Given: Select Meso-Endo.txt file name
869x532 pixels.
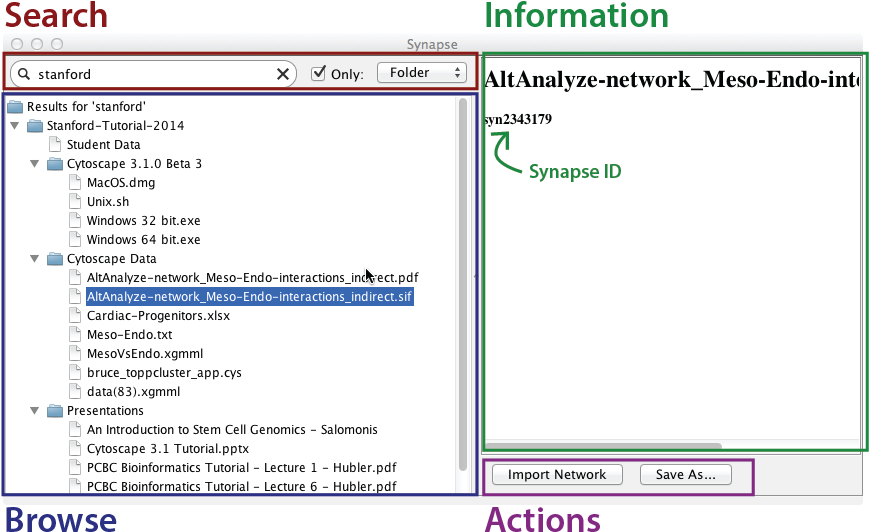Looking at the screenshot, I should (x=129, y=335).
